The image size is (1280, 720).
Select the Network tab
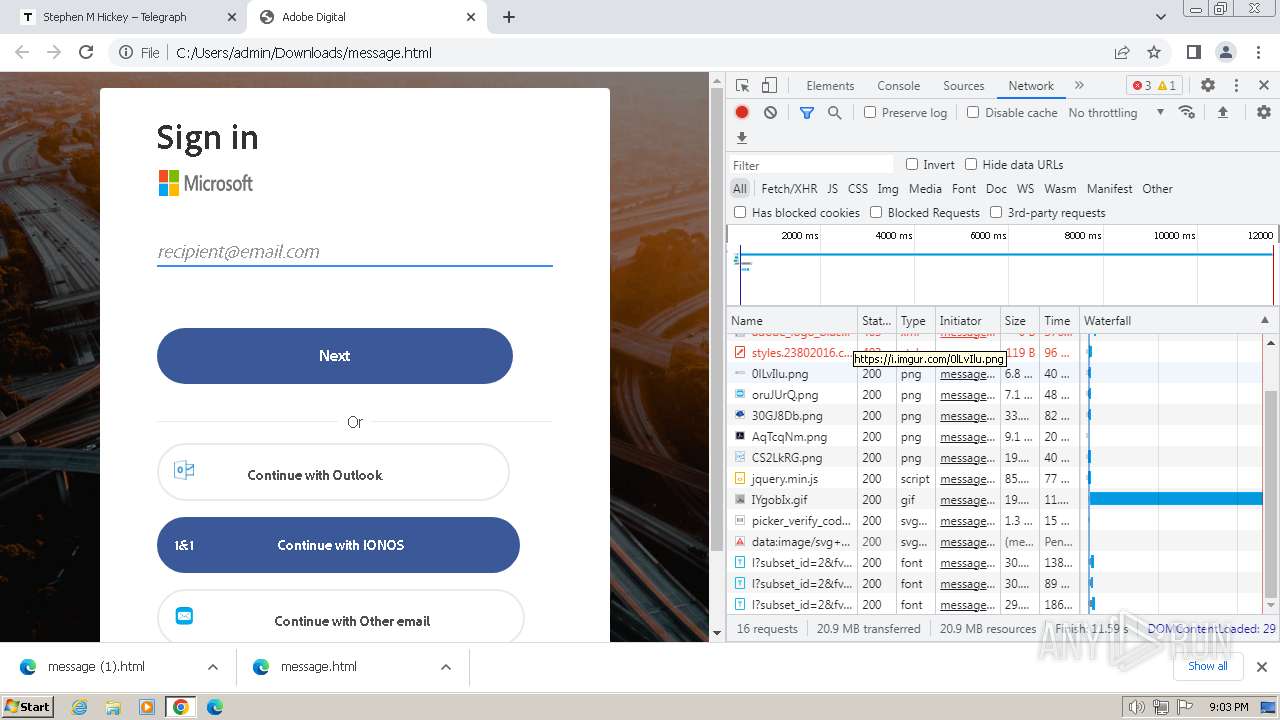point(1031,86)
